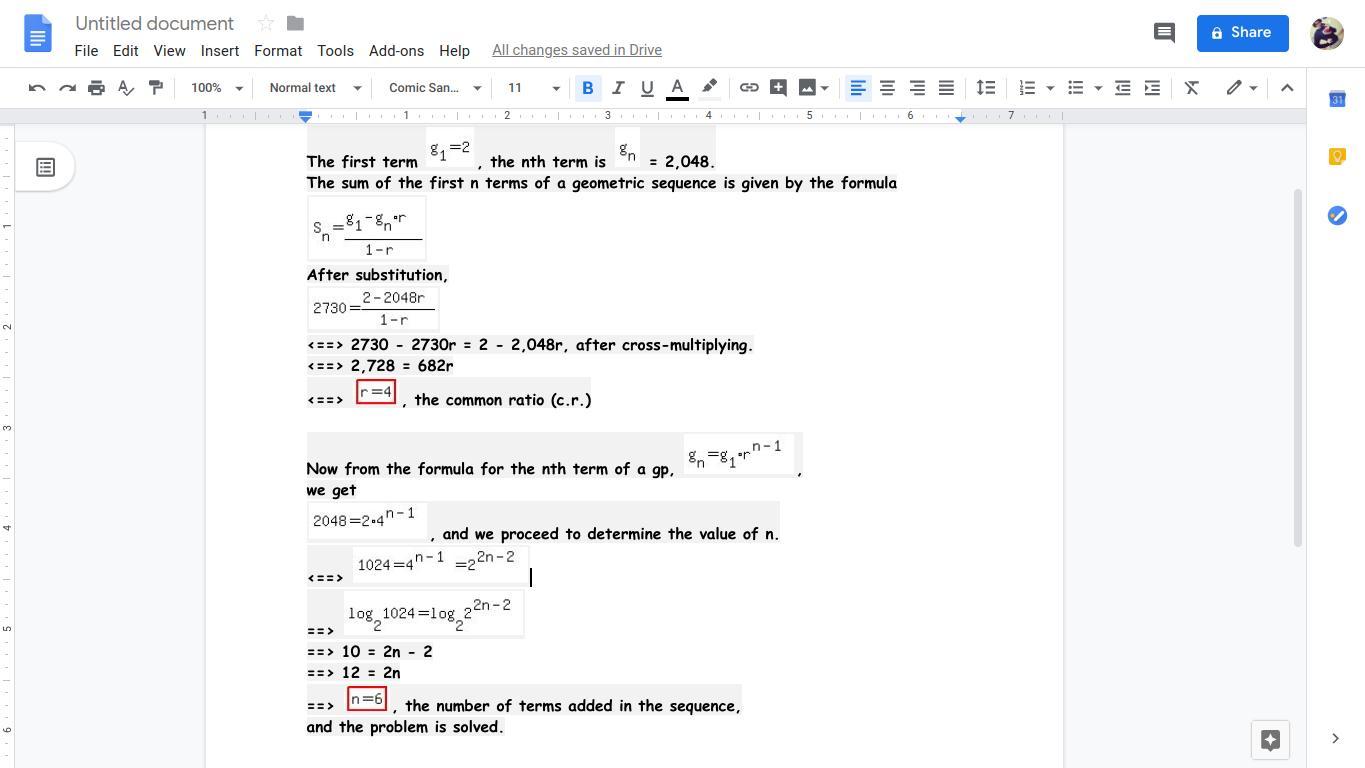Screen dimensions: 1365x768
Task: Set left alignment
Action: coord(857,88)
